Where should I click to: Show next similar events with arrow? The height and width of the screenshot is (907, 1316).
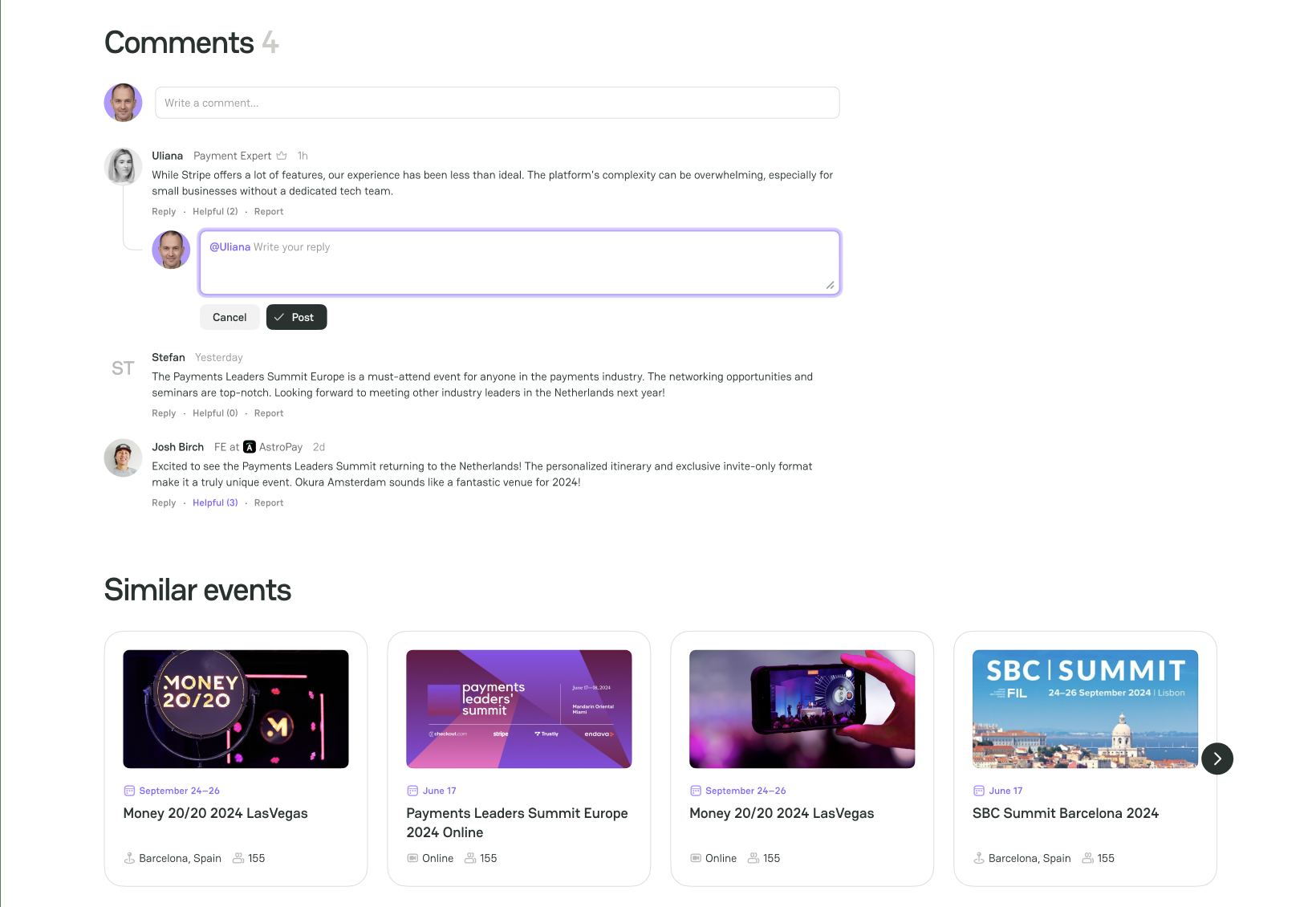point(1216,759)
